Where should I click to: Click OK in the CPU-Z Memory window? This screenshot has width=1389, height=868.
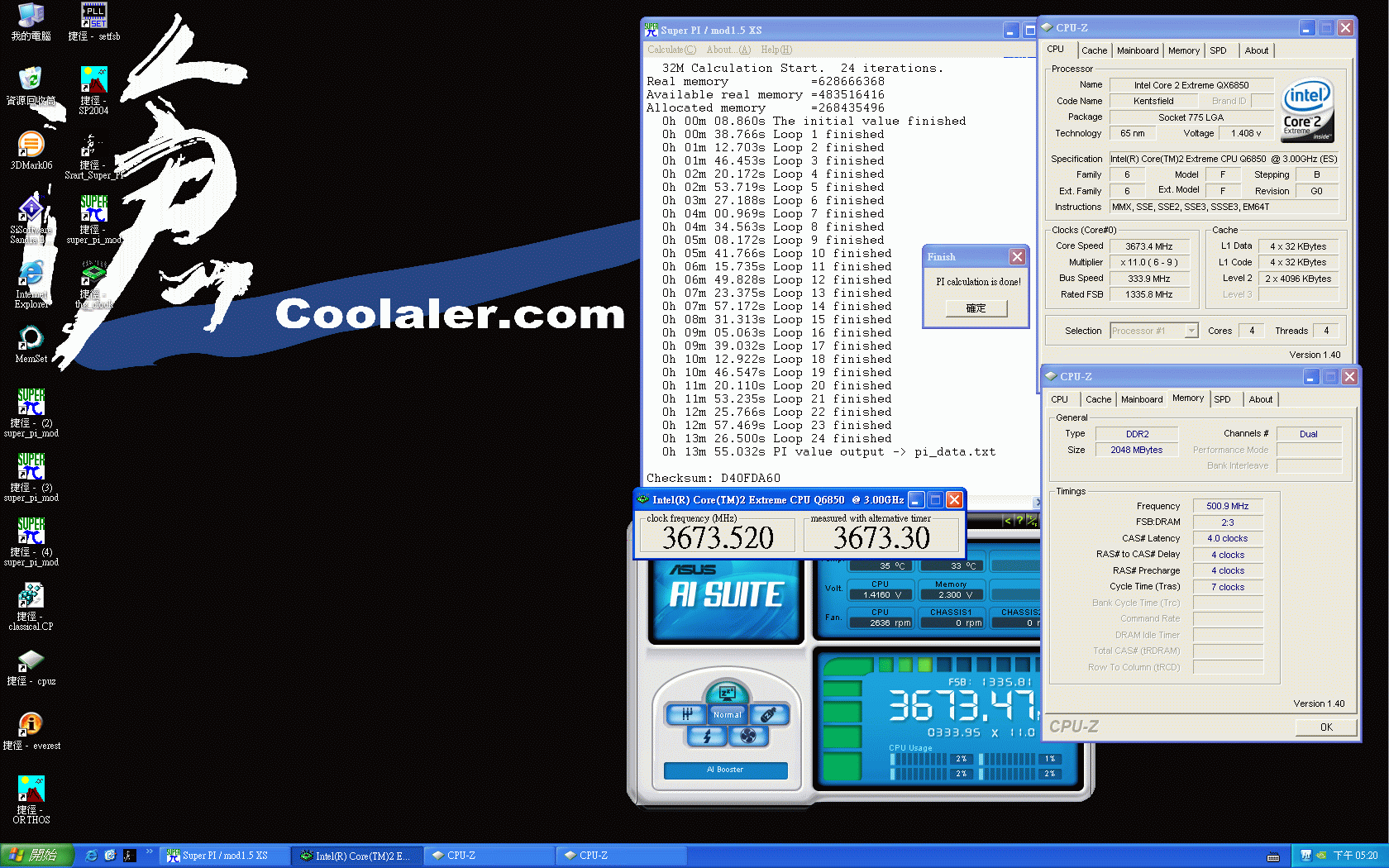coord(1325,727)
